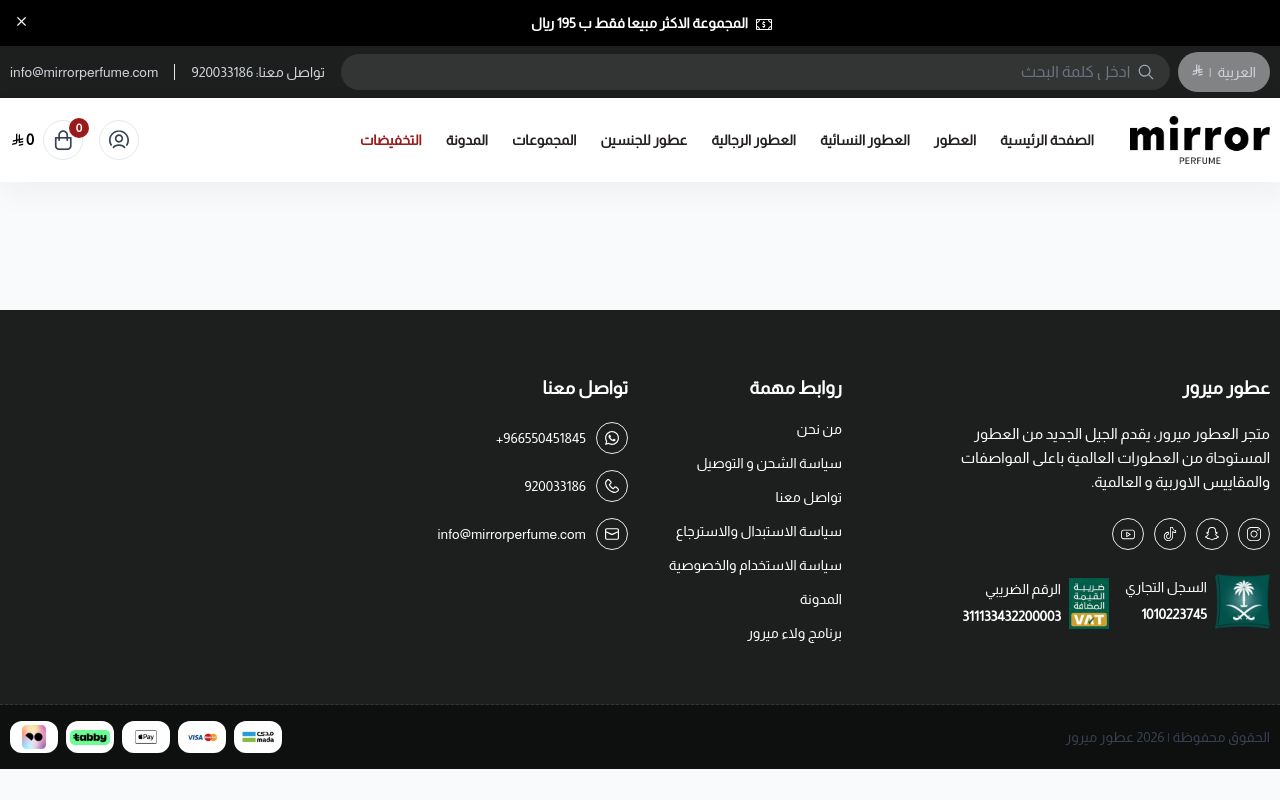
Task: Open the العطور الرجالية menu item
Action: coord(754,140)
